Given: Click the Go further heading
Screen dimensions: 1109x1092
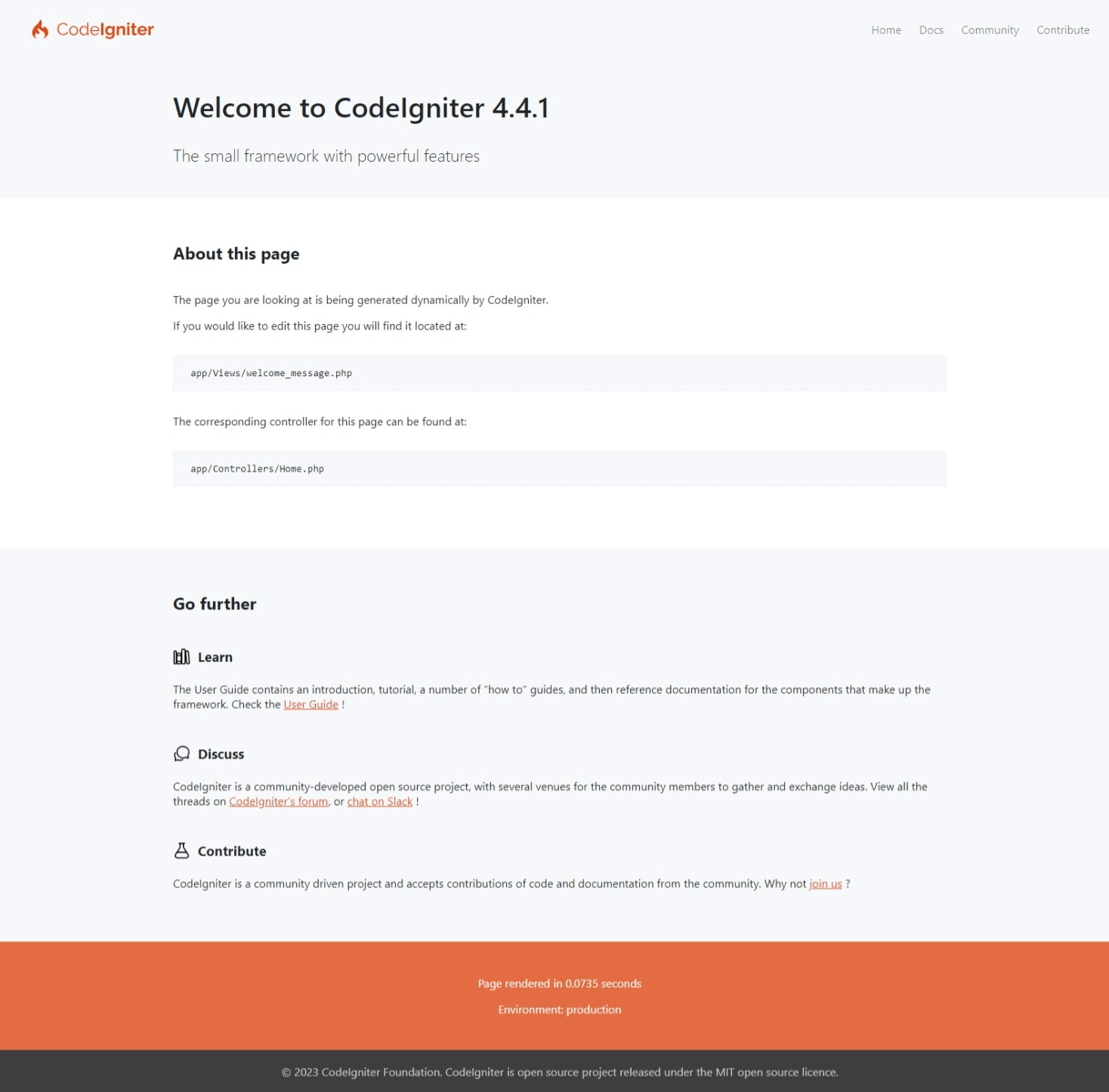Looking at the screenshot, I should point(215,604).
